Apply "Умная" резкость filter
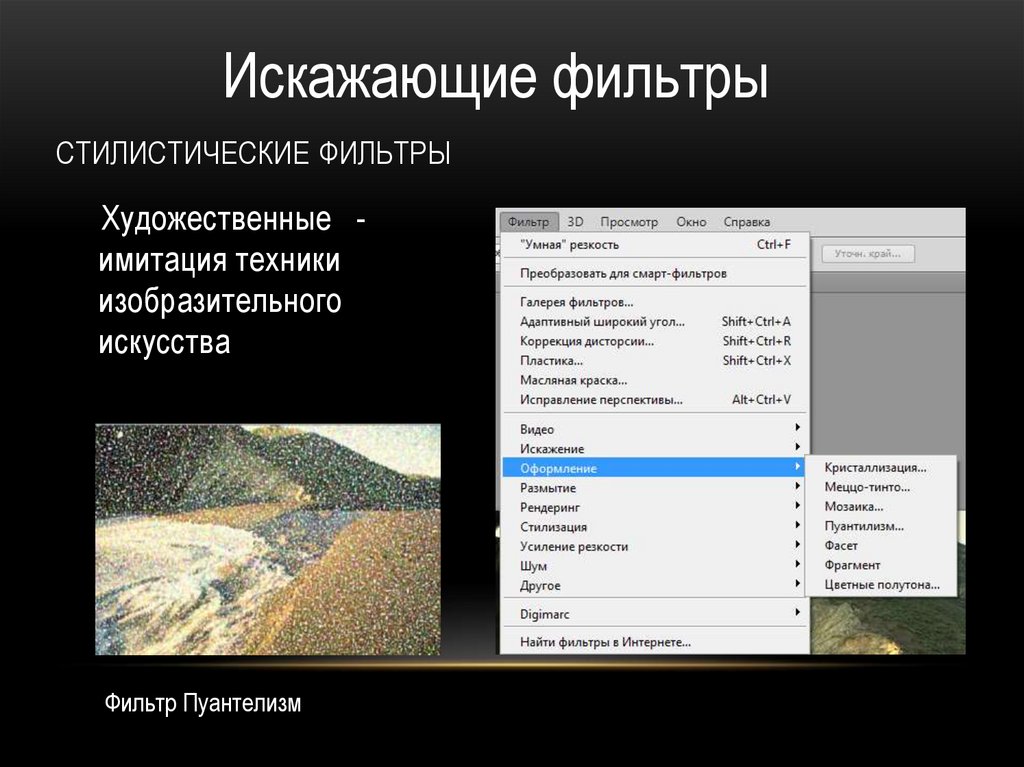Image resolution: width=1024 pixels, height=767 pixels. click(x=655, y=245)
